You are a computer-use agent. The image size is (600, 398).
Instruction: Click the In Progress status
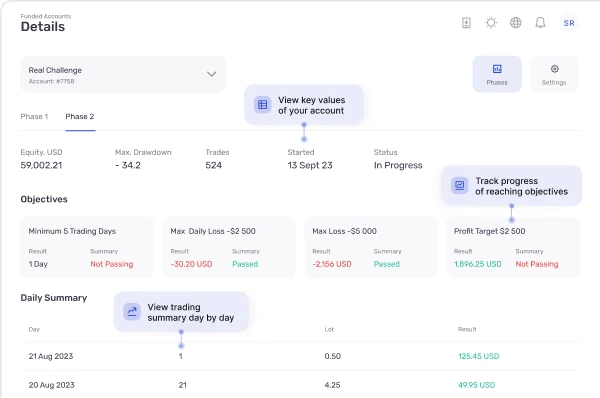tap(398, 165)
